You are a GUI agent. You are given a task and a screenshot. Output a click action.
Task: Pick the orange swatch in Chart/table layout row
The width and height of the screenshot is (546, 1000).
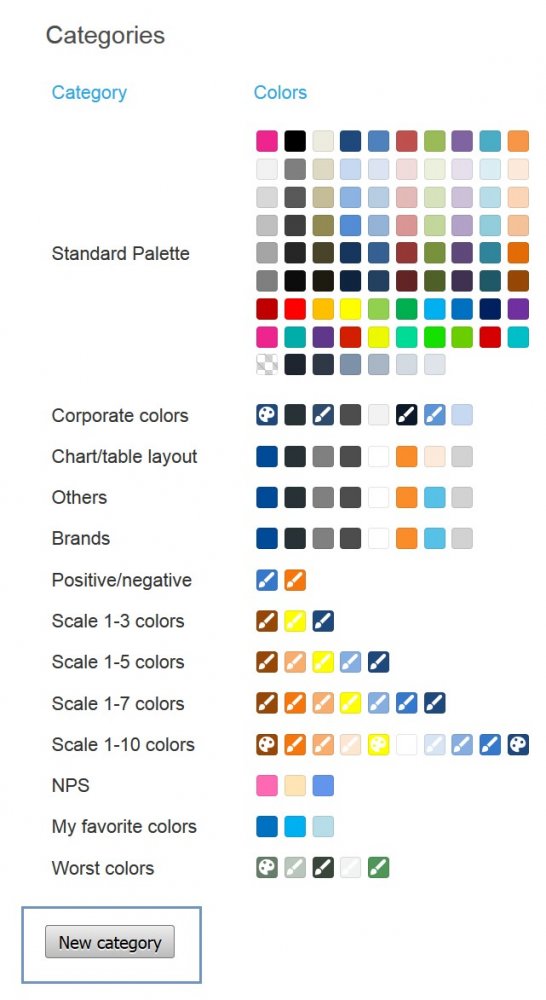tap(406, 456)
